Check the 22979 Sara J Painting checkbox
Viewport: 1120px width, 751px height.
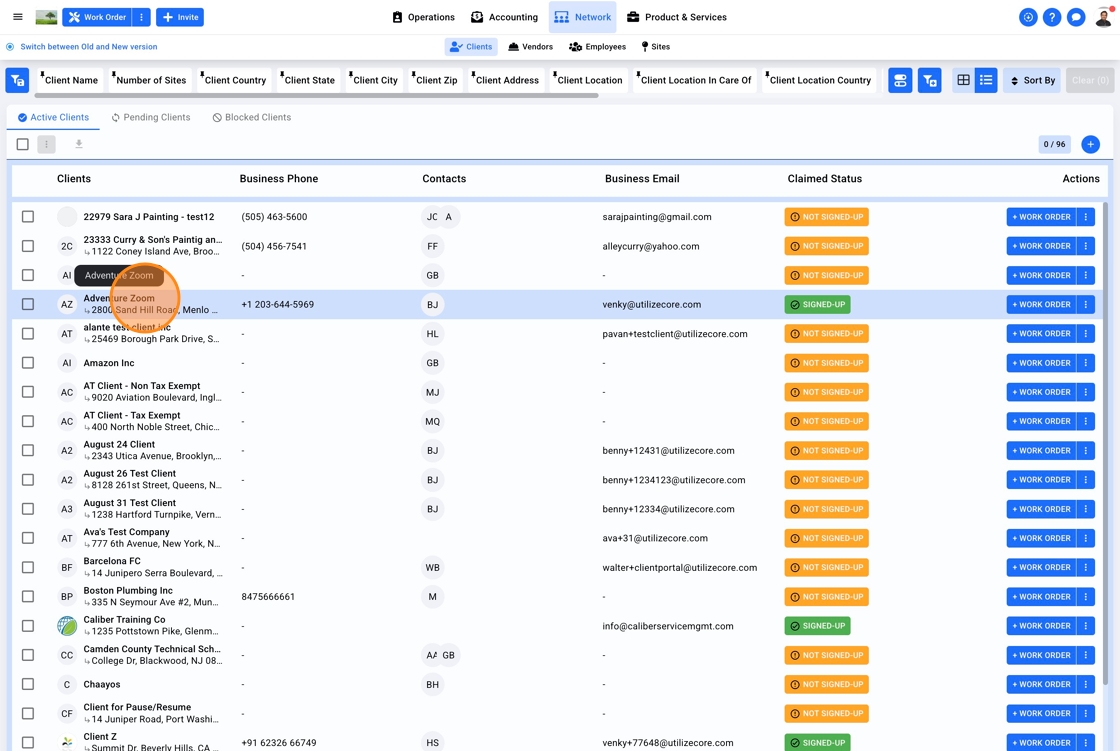28,217
